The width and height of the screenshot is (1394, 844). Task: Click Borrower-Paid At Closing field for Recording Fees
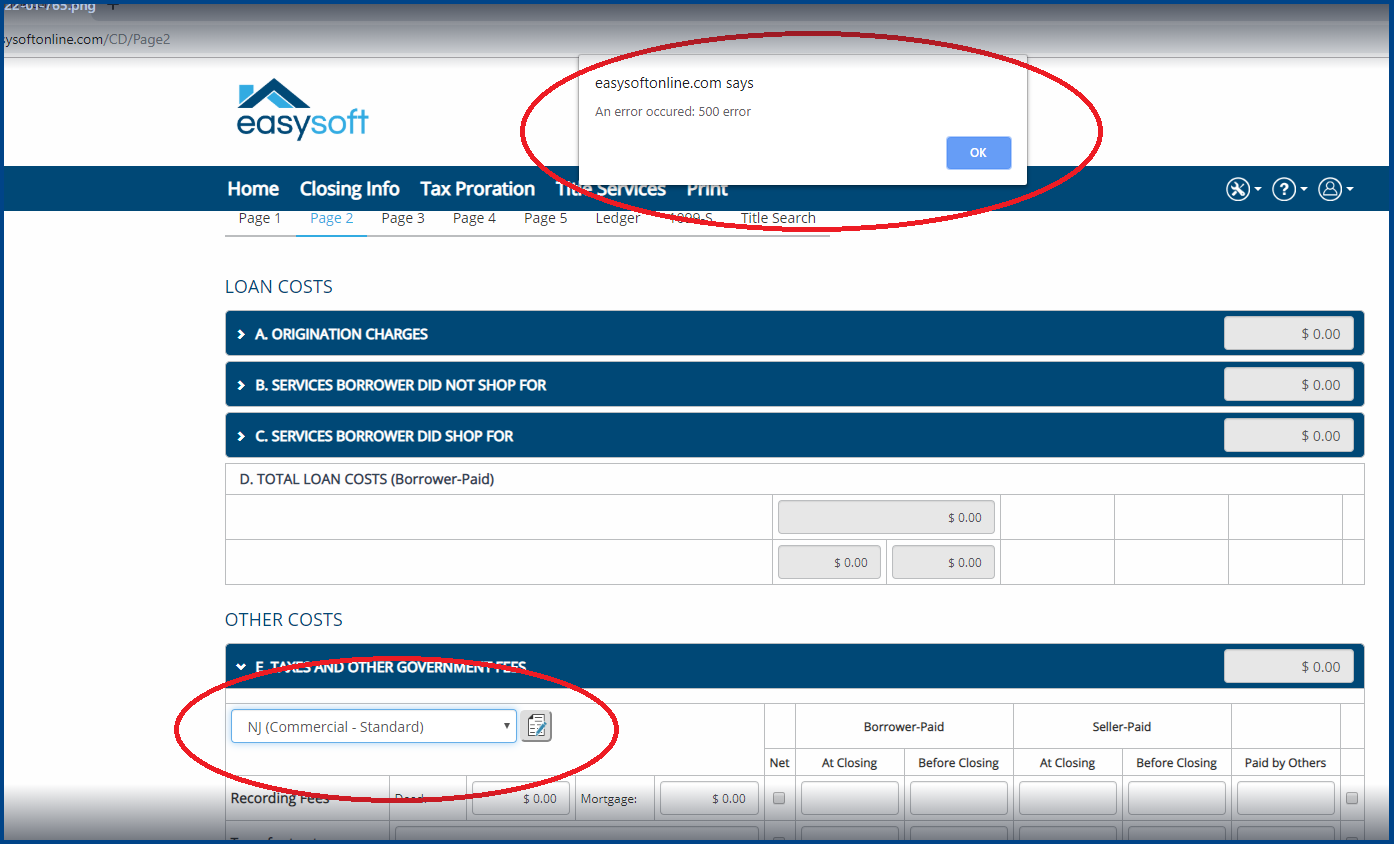click(850, 798)
